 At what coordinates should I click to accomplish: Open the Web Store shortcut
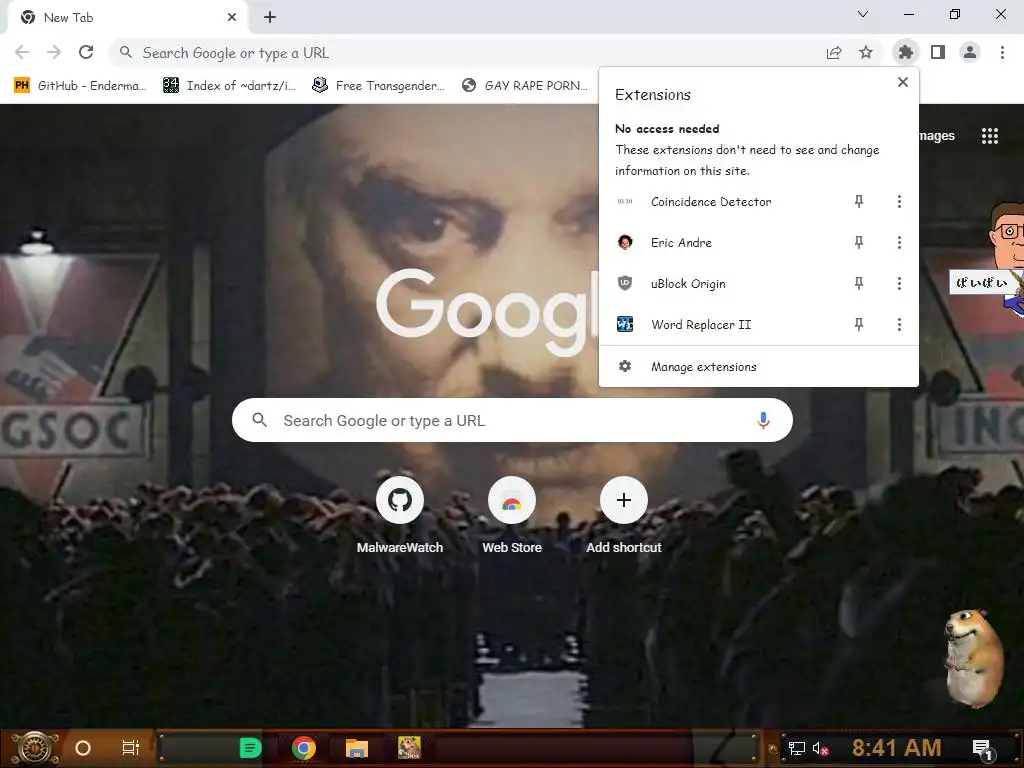pyautogui.click(x=512, y=516)
